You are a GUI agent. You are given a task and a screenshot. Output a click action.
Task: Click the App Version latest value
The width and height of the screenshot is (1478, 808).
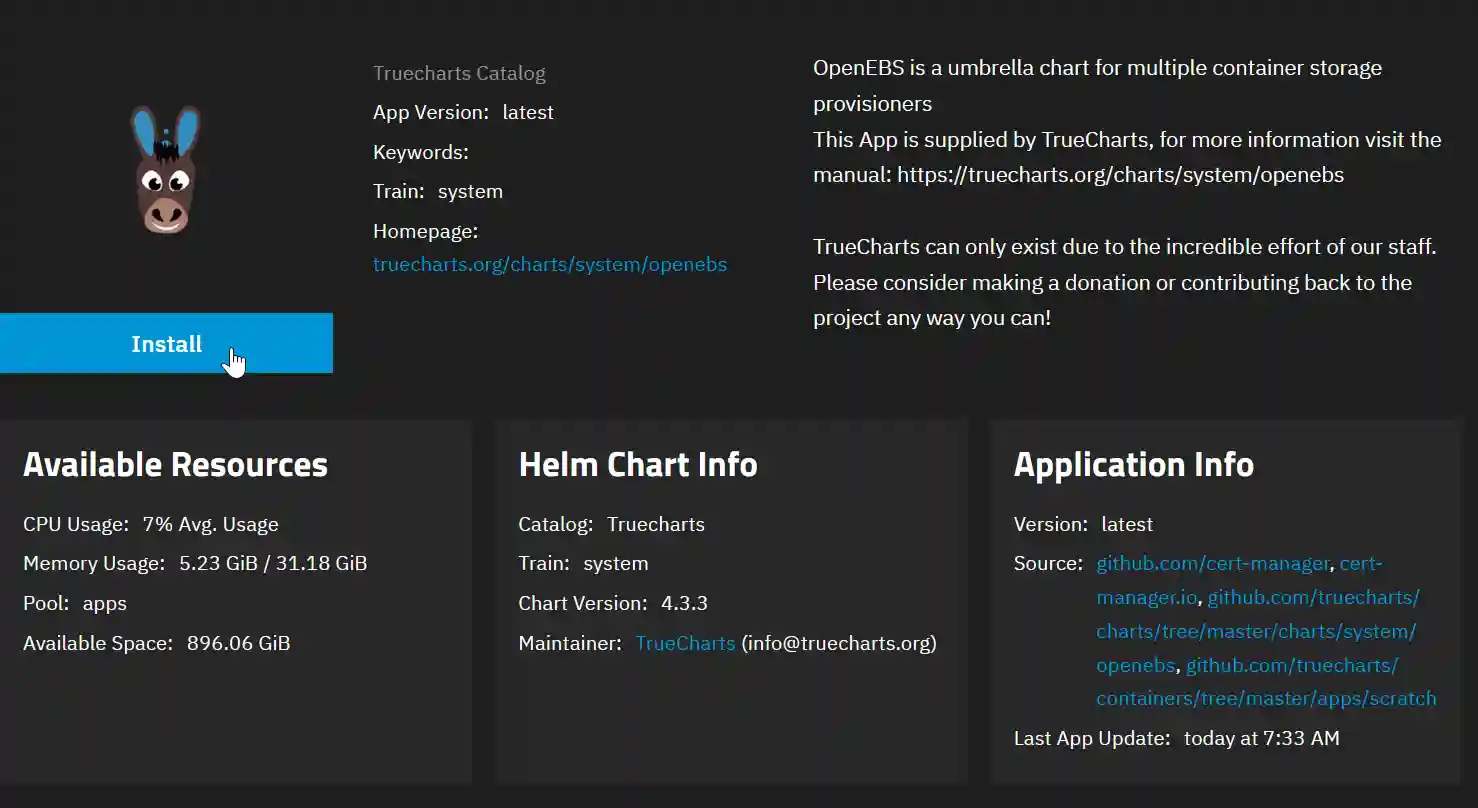pos(528,112)
